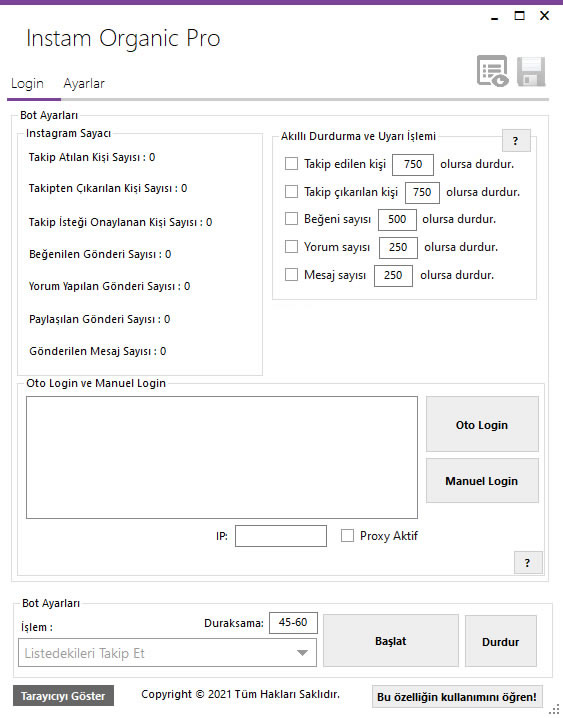Click the floppy disk save icon
563x718 pixels.
pos(531,71)
